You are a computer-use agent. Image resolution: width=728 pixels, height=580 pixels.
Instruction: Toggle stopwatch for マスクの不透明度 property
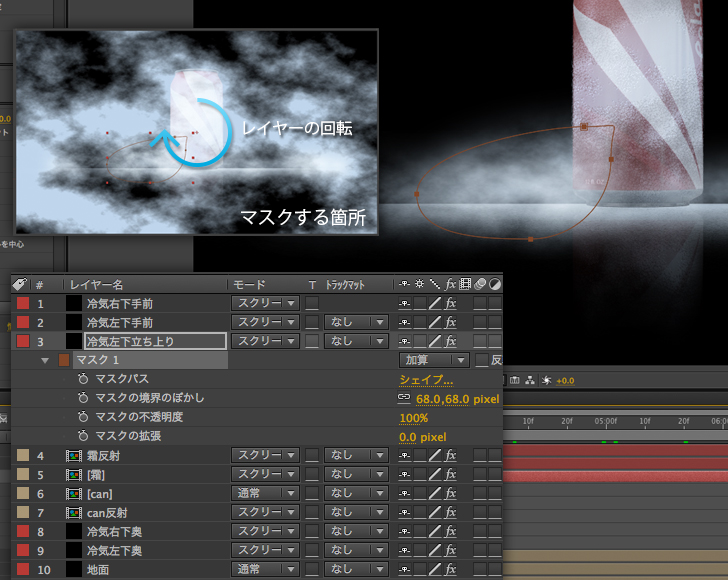coord(83,418)
